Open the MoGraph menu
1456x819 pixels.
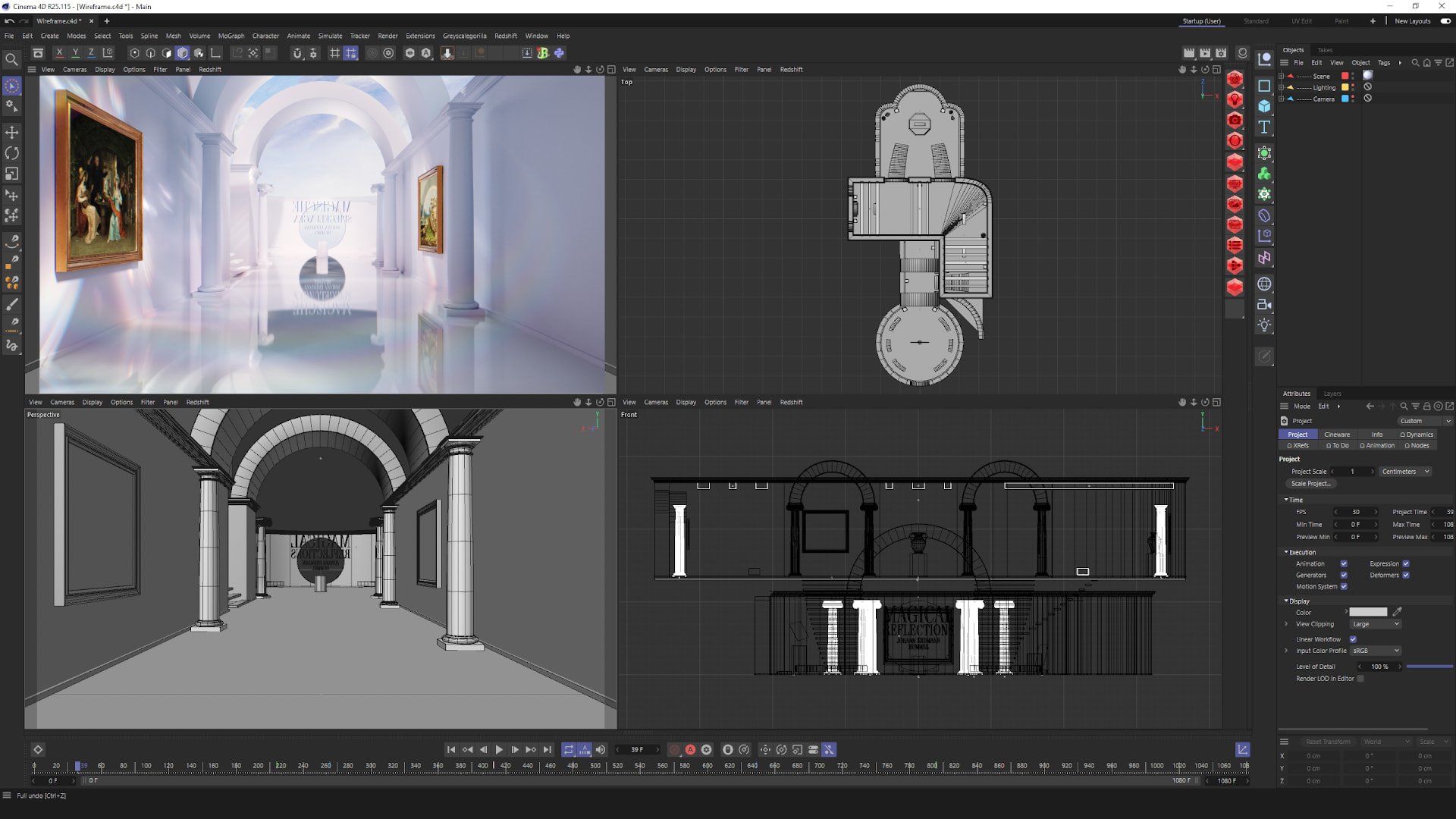[x=231, y=36]
